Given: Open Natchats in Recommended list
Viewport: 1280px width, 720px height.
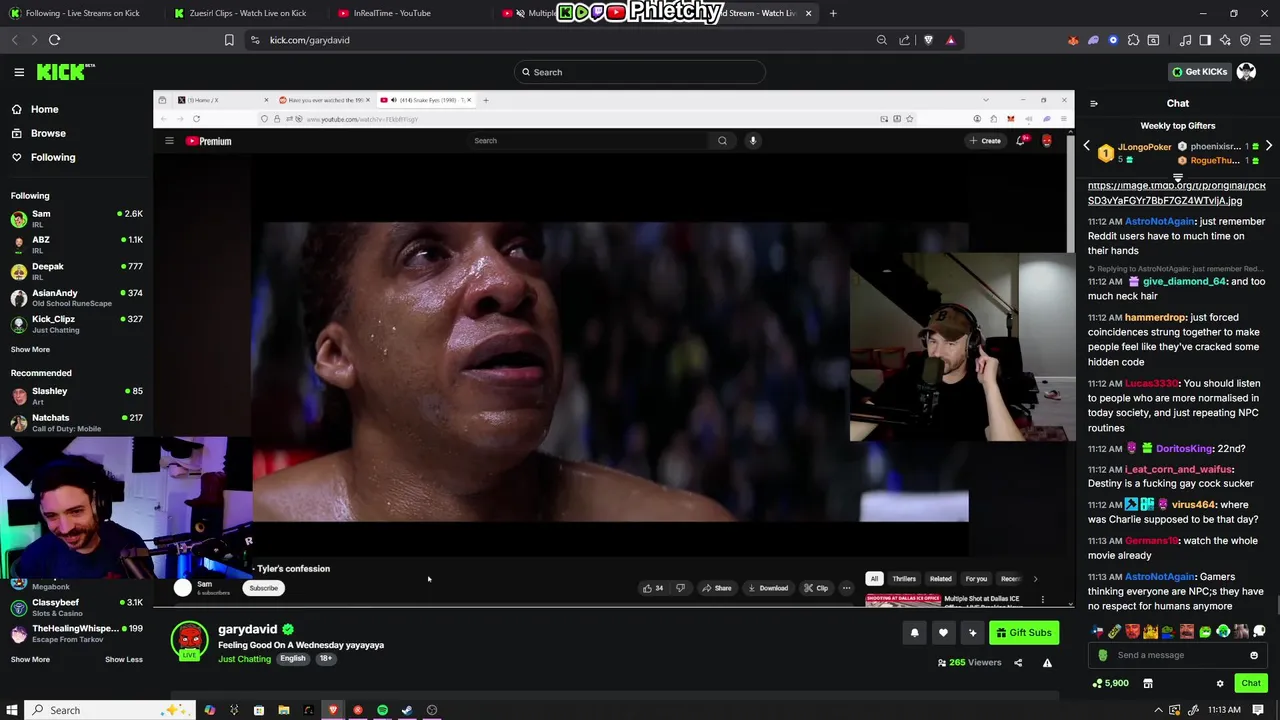Looking at the screenshot, I should [77, 422].
